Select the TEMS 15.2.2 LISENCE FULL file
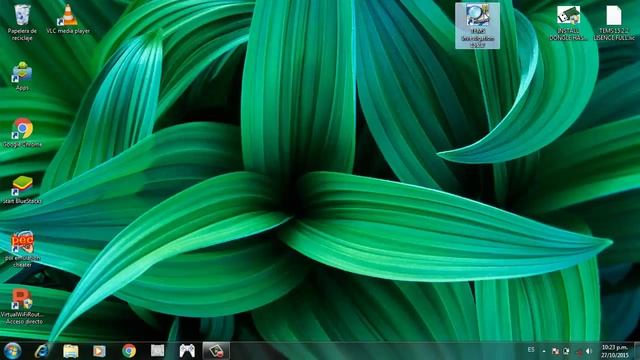This screenshot has height=360, width=640. tap(614, 23)
